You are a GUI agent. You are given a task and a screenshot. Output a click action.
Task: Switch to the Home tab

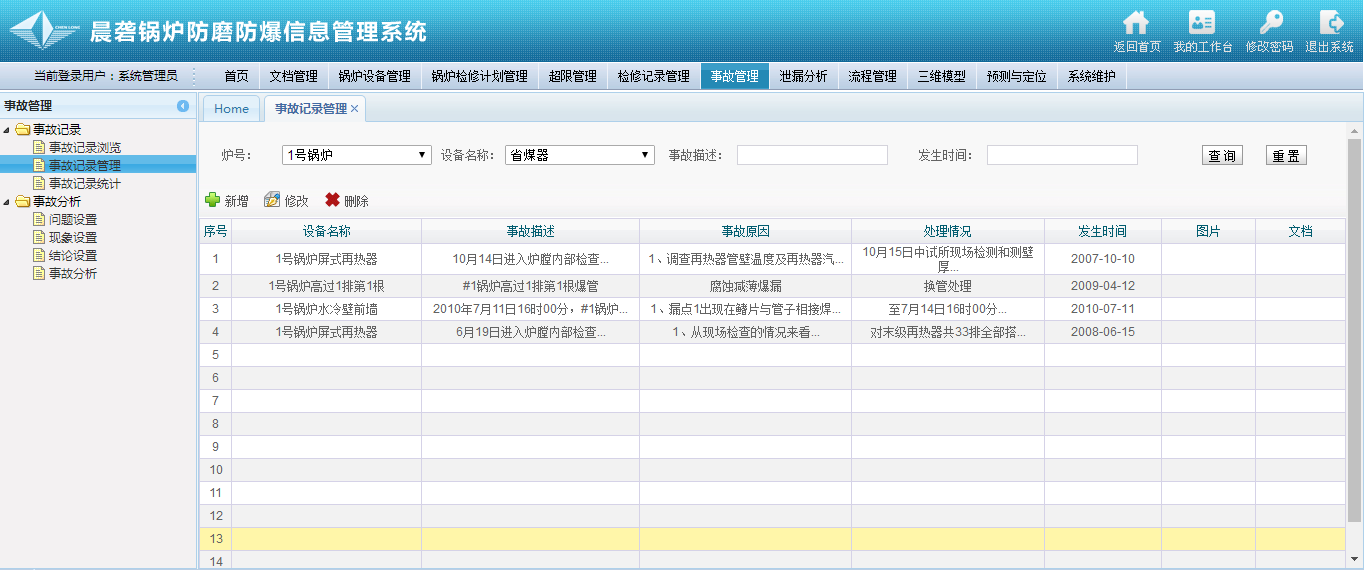point(231,109)
